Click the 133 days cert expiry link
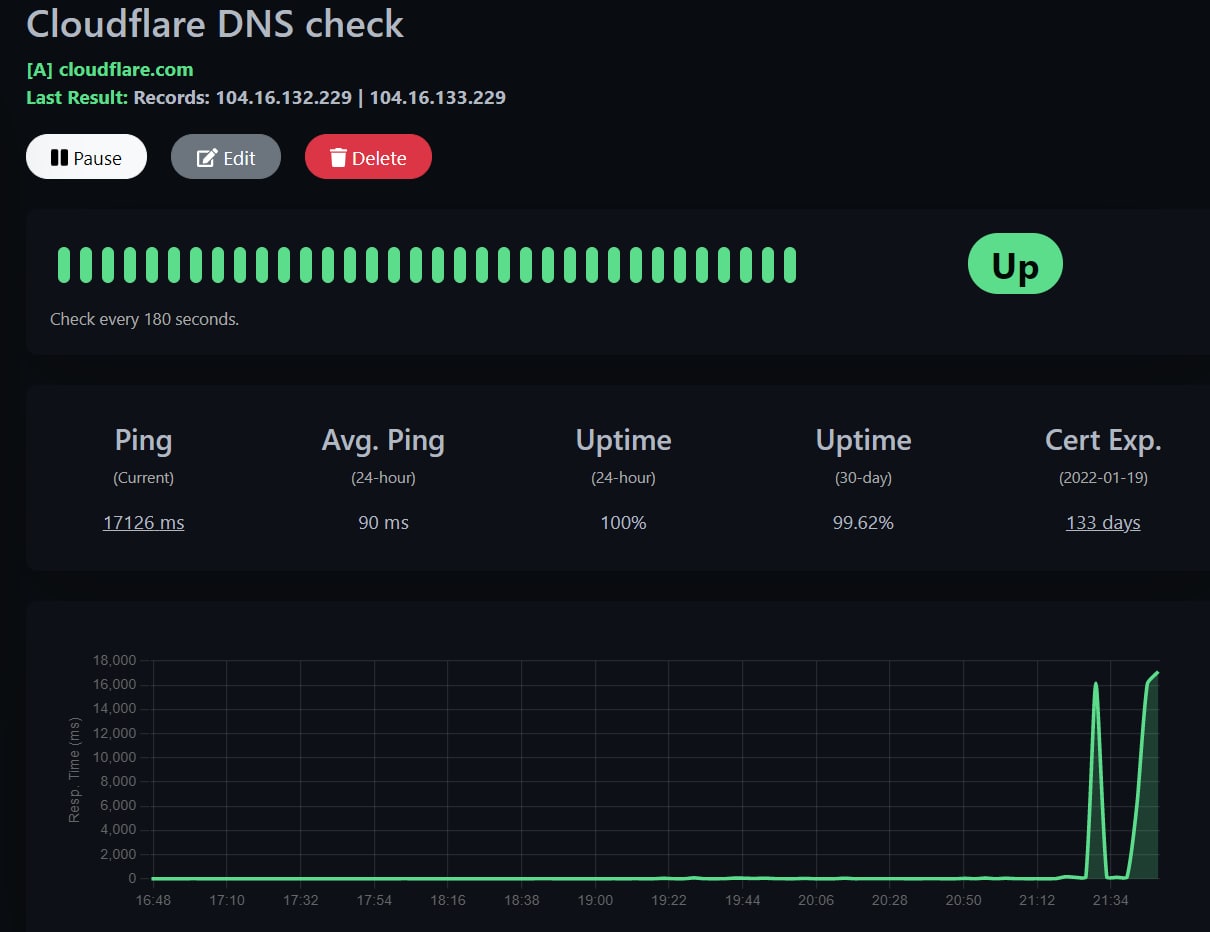This screenshot has width=1210, height=932. [x=1103, y=522]
